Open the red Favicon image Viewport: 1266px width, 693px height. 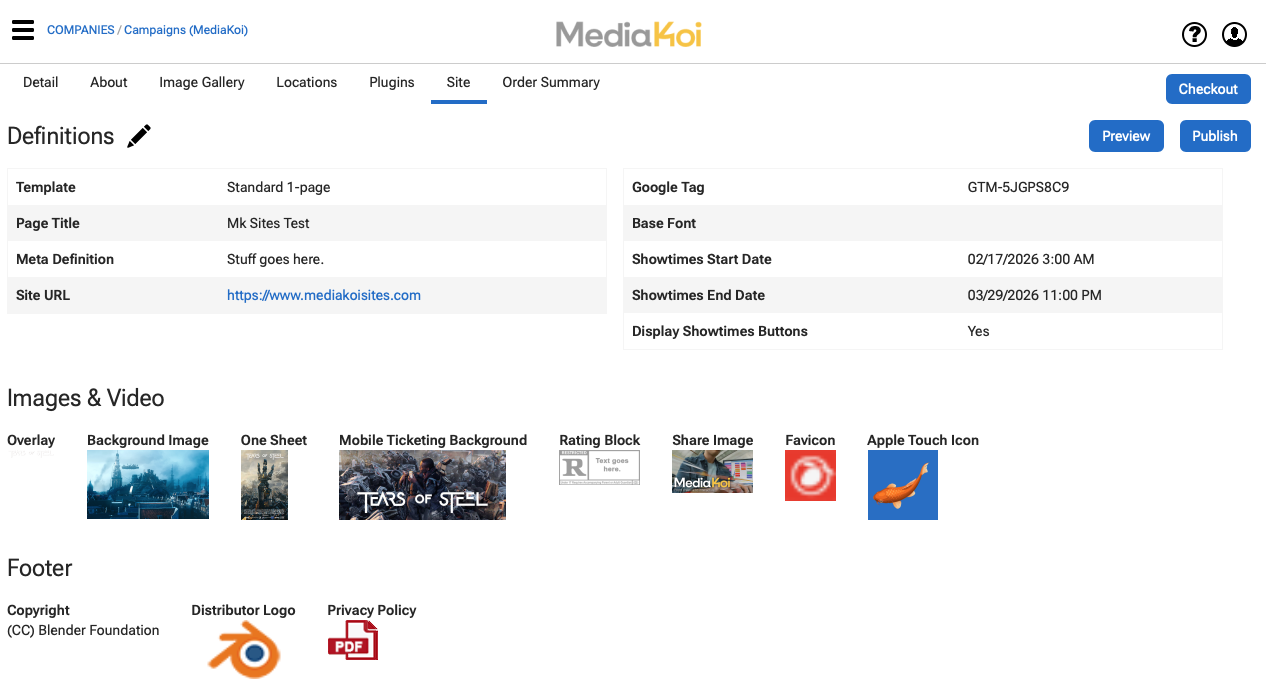[x=810, y=475]
